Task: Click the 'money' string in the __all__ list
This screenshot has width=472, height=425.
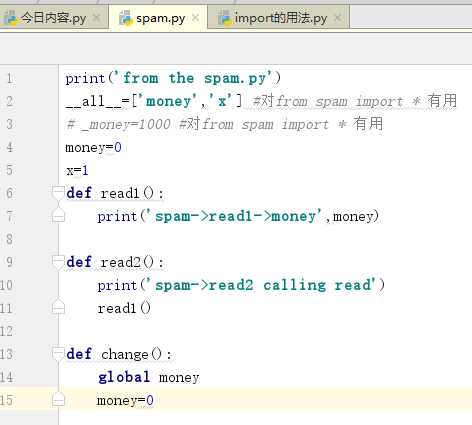Action: click(168, 101)
